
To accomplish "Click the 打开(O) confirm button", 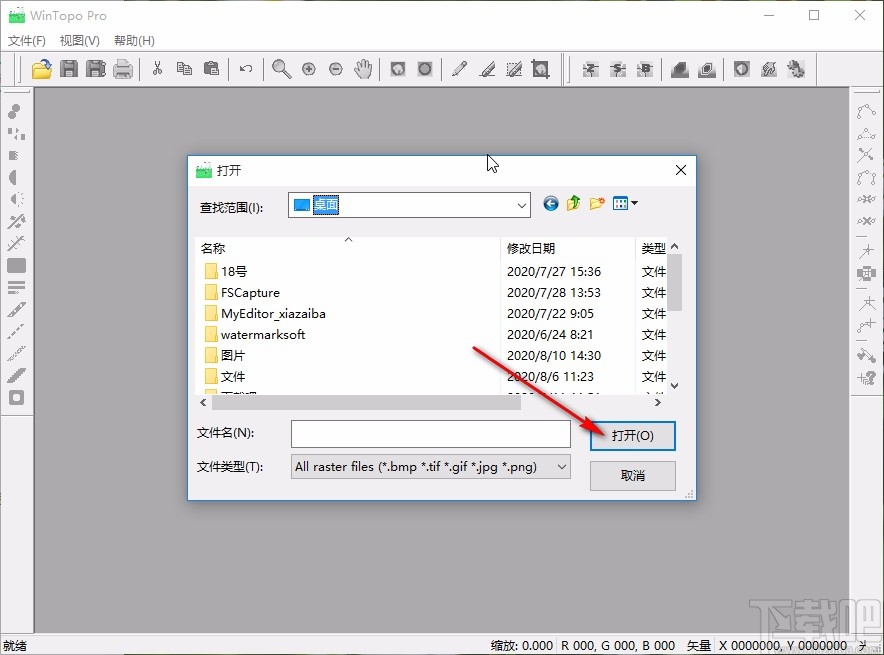I will pyautogui.click(x=631, y=435).
